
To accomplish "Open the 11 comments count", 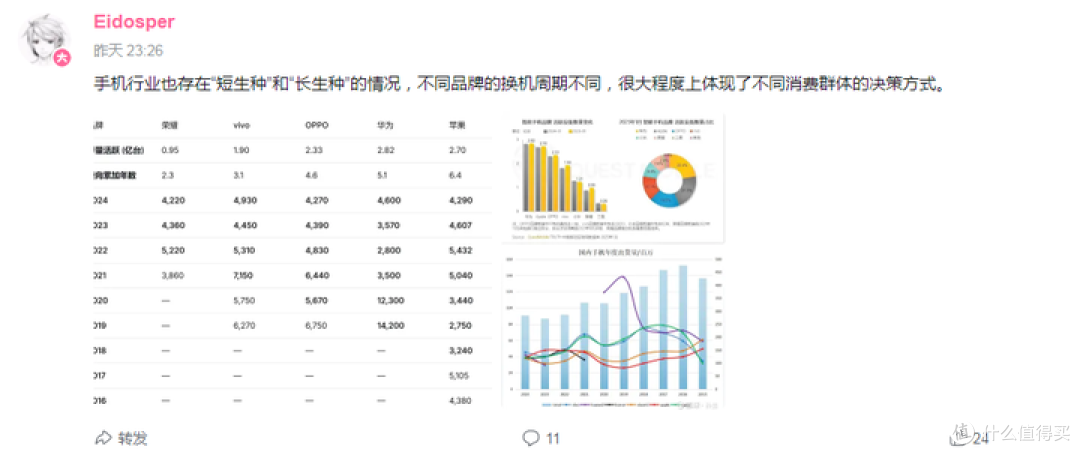I will (x=552, y=438).
